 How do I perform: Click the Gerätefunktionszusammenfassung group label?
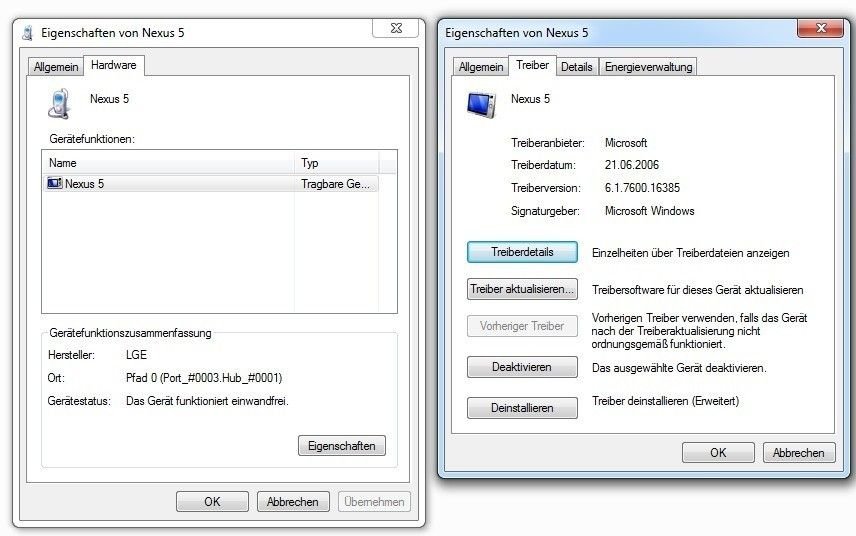[130, 333]
